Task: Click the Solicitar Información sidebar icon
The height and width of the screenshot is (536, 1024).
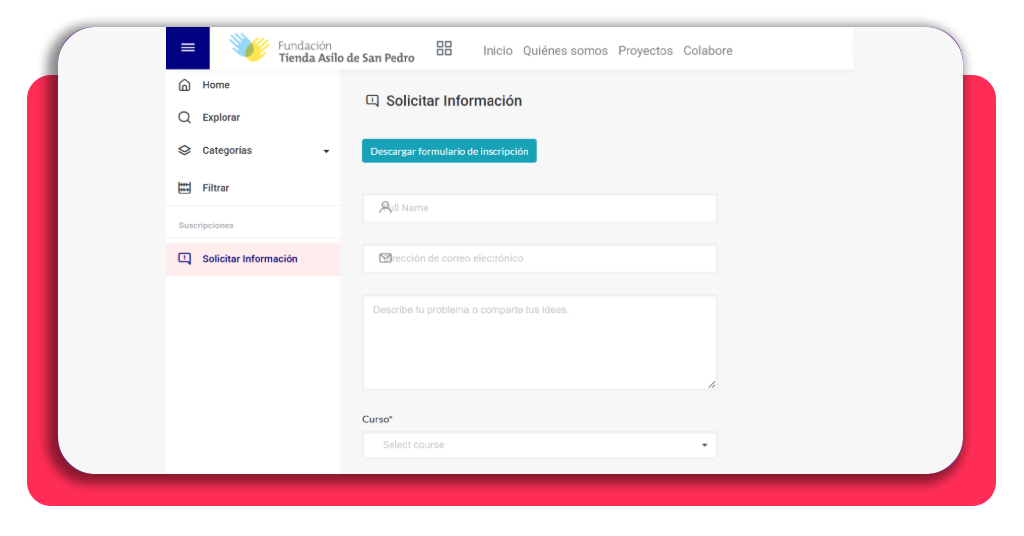Action: (185, 259)
